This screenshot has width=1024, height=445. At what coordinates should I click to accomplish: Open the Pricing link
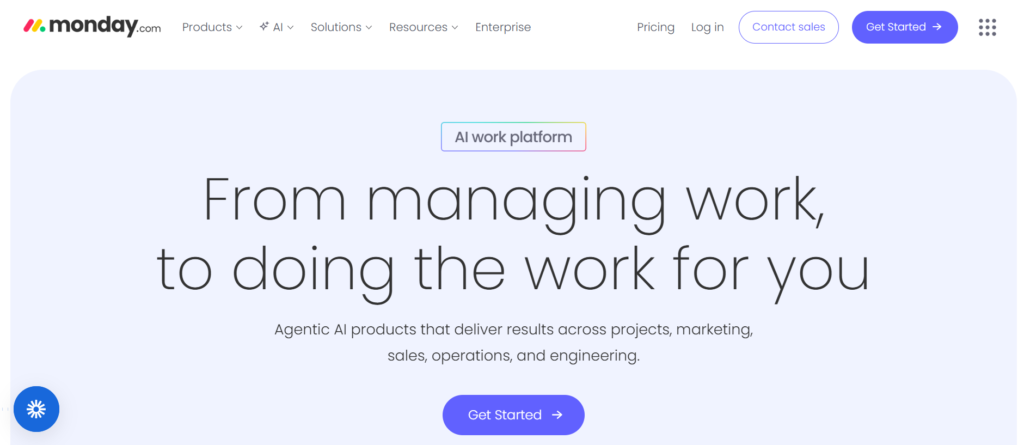(655, 27)
